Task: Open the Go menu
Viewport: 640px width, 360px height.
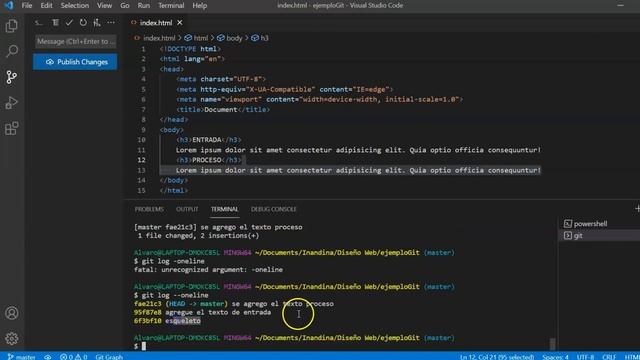Action: click(125, 5)
